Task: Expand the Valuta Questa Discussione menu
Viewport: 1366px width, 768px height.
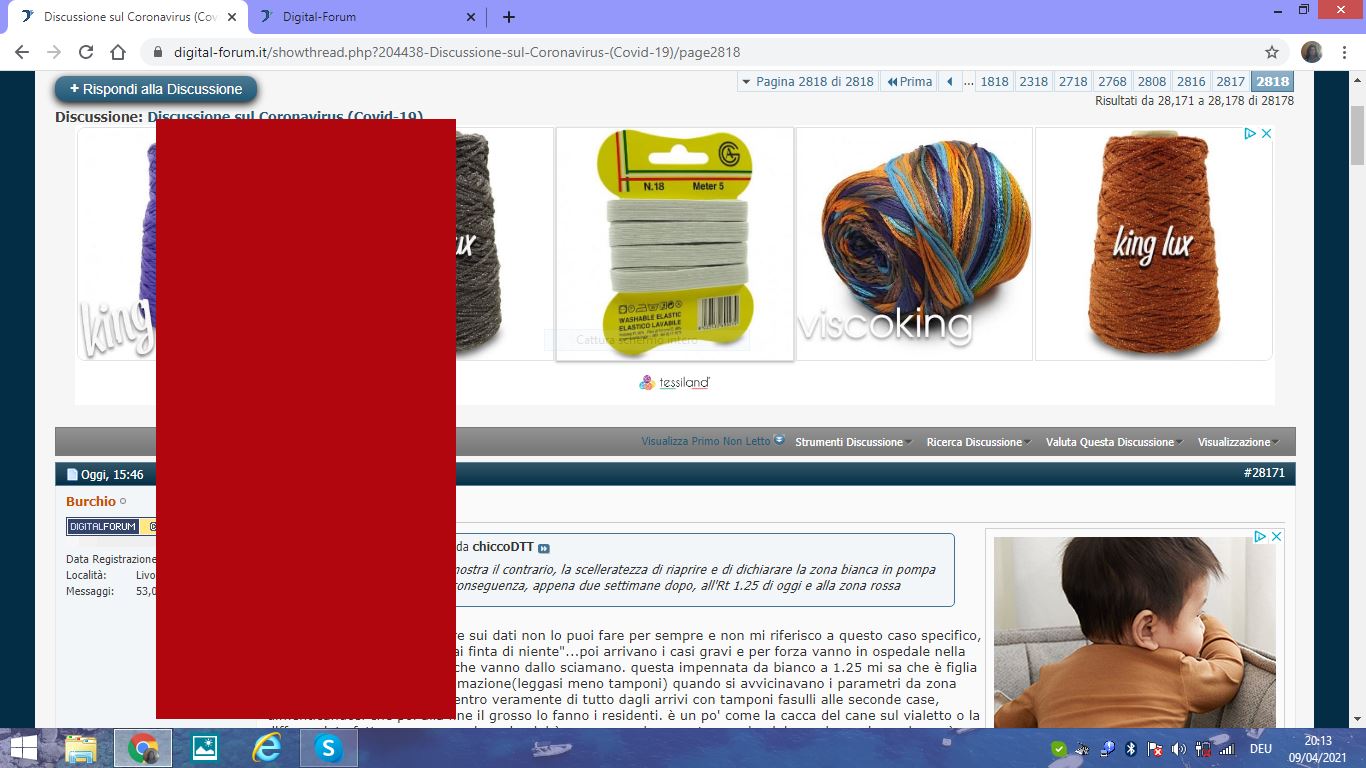Action: [1115, 442]
